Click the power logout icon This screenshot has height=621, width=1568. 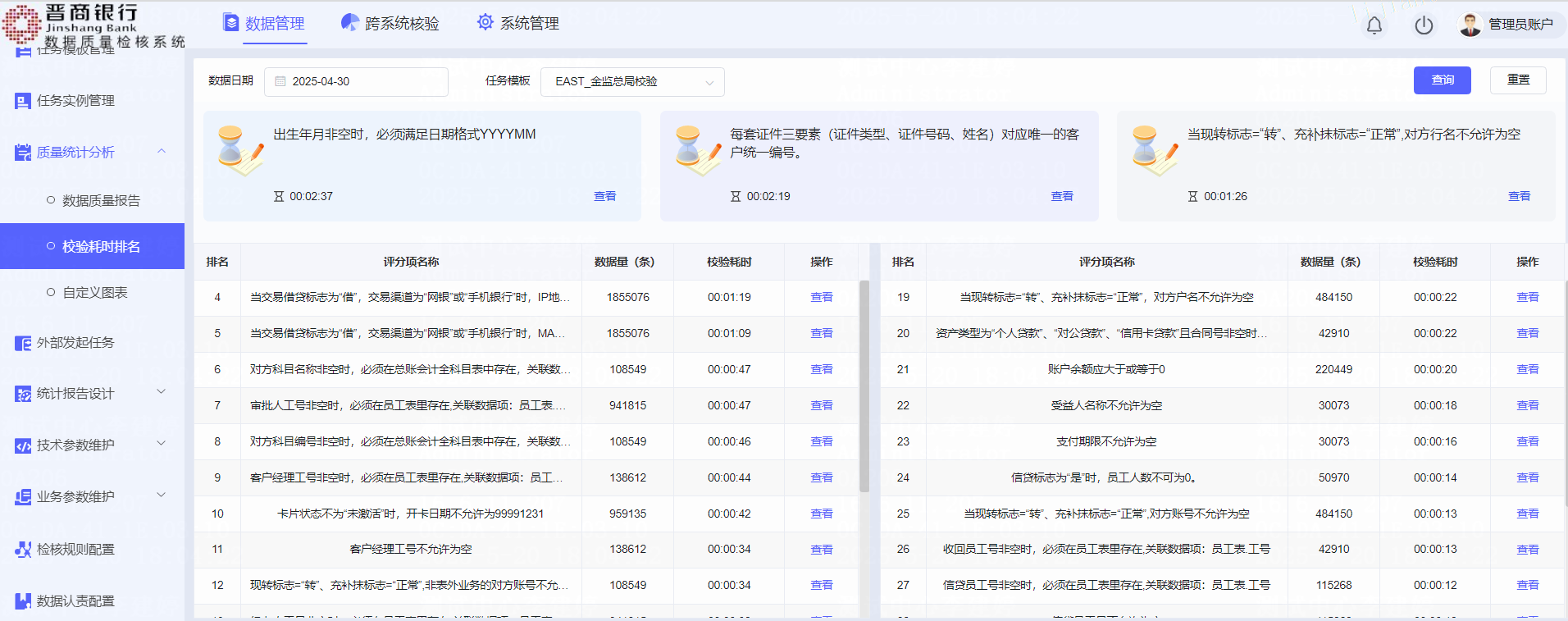point(1424,25)
